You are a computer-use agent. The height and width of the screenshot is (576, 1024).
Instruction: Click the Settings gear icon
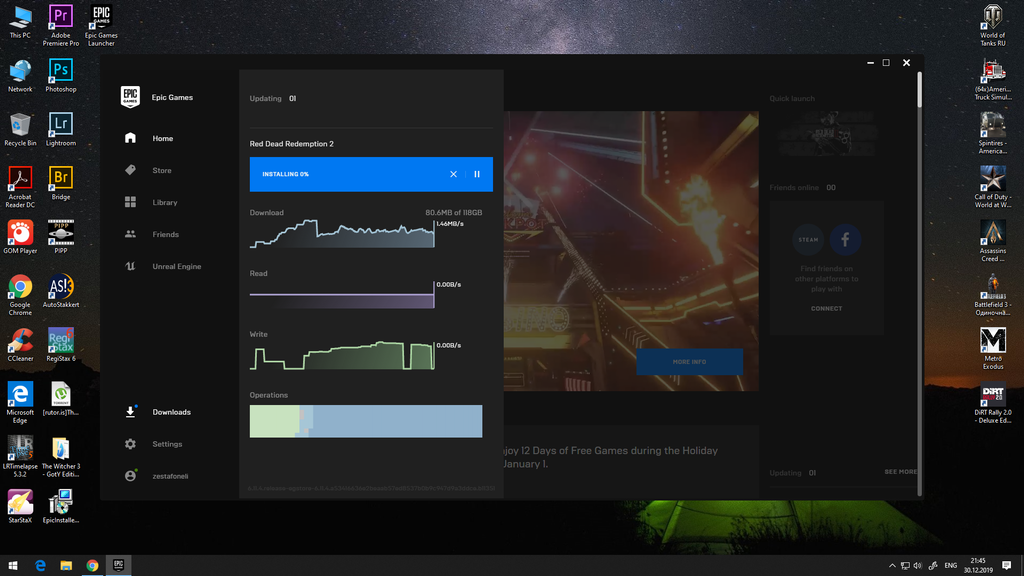[x=130, y=444]
